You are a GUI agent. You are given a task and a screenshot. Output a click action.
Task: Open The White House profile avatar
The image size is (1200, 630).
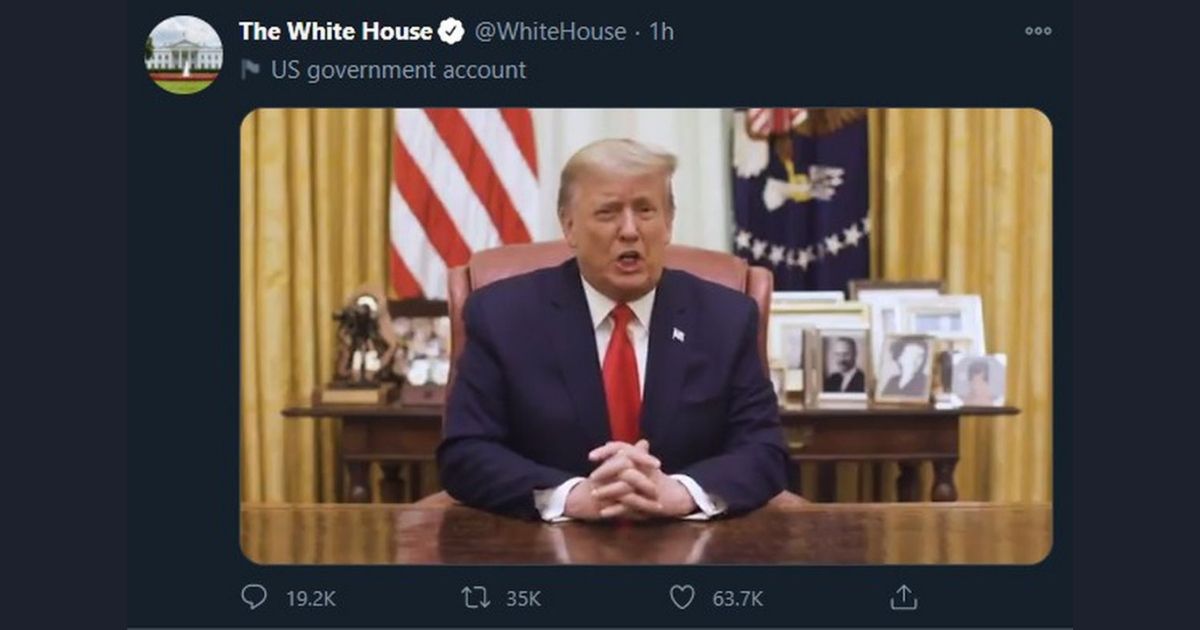183,55
